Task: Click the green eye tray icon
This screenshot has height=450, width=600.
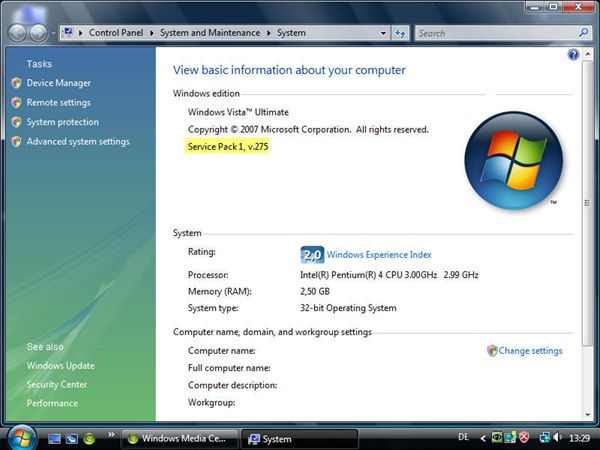Action: click(497, 437)
